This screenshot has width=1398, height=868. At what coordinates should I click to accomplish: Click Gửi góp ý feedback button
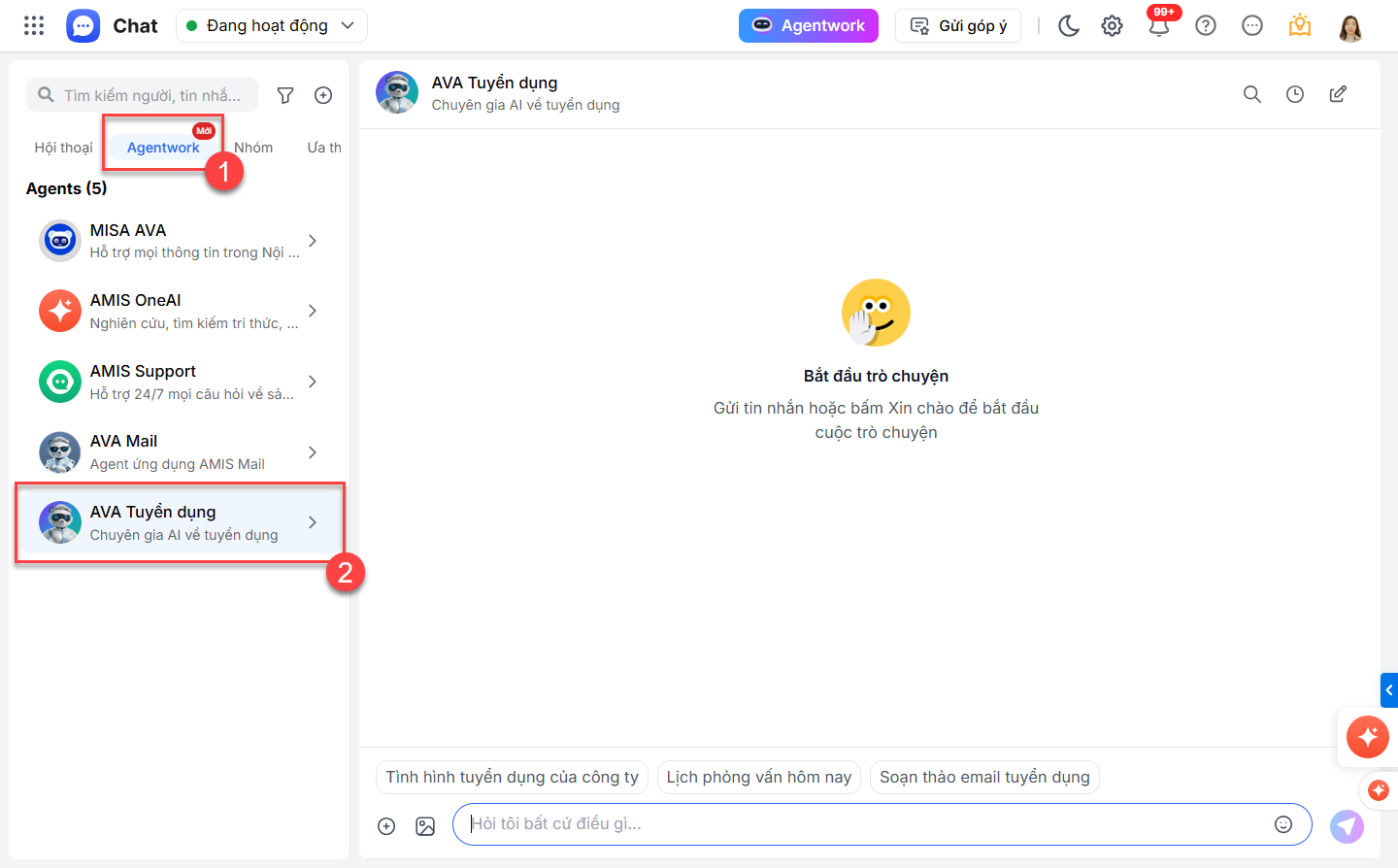958,25
